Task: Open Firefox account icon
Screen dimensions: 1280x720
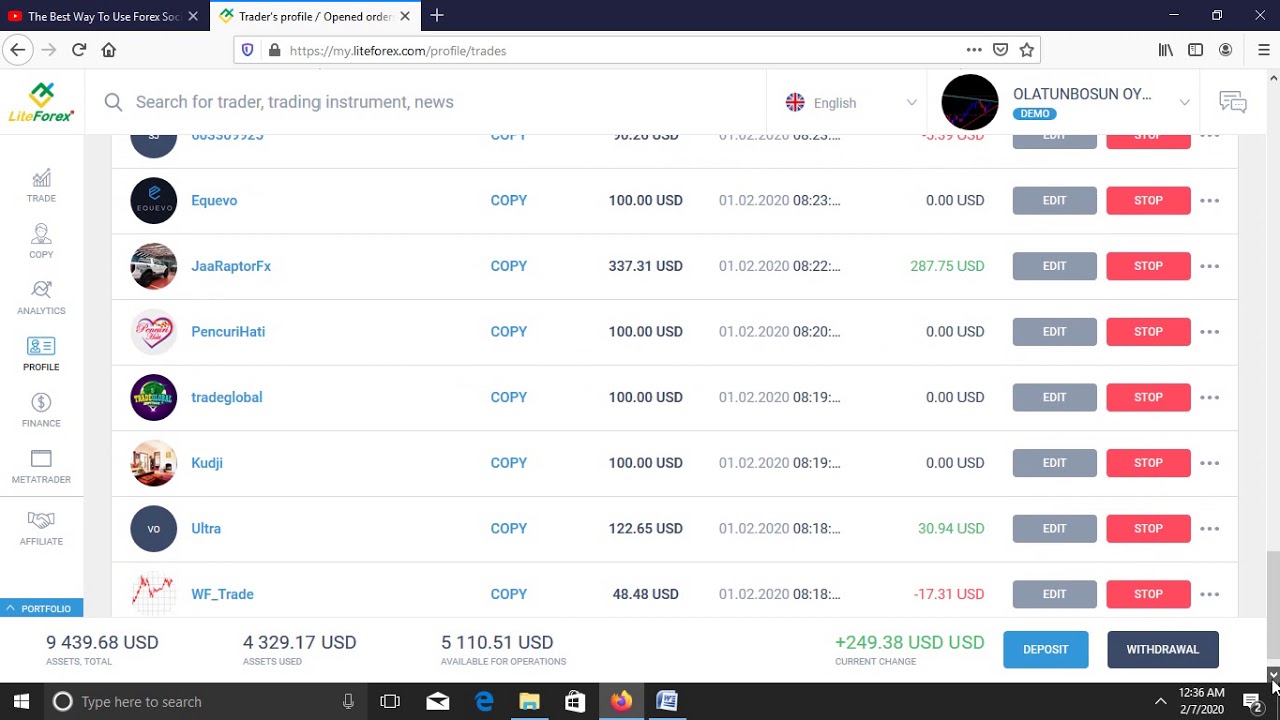Action: click(x=1225, y=50)
